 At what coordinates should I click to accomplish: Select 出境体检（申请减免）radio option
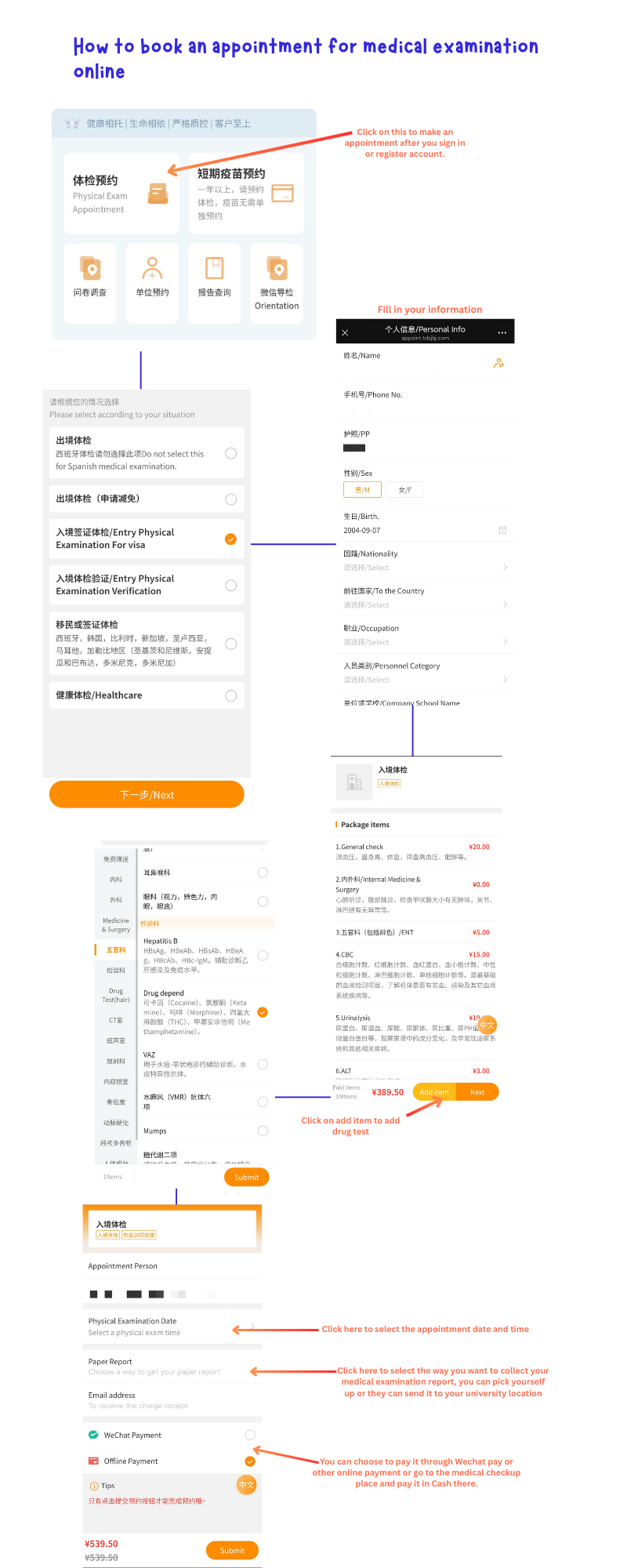click(x=230, y=499)
